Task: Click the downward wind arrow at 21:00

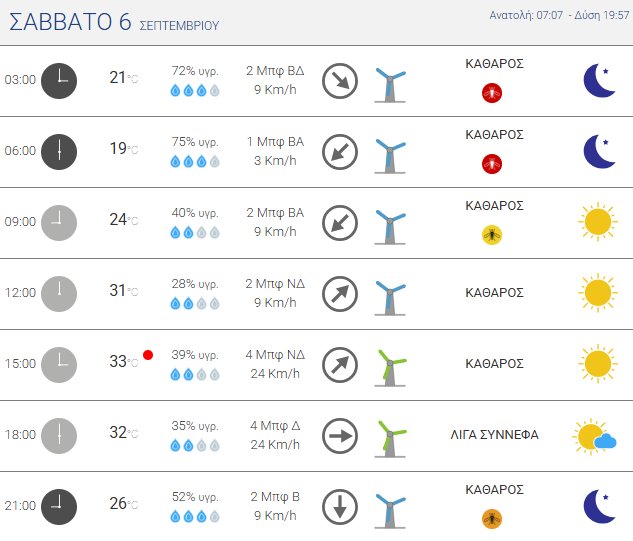Action: pyautogui.click(x=340, y=506)
